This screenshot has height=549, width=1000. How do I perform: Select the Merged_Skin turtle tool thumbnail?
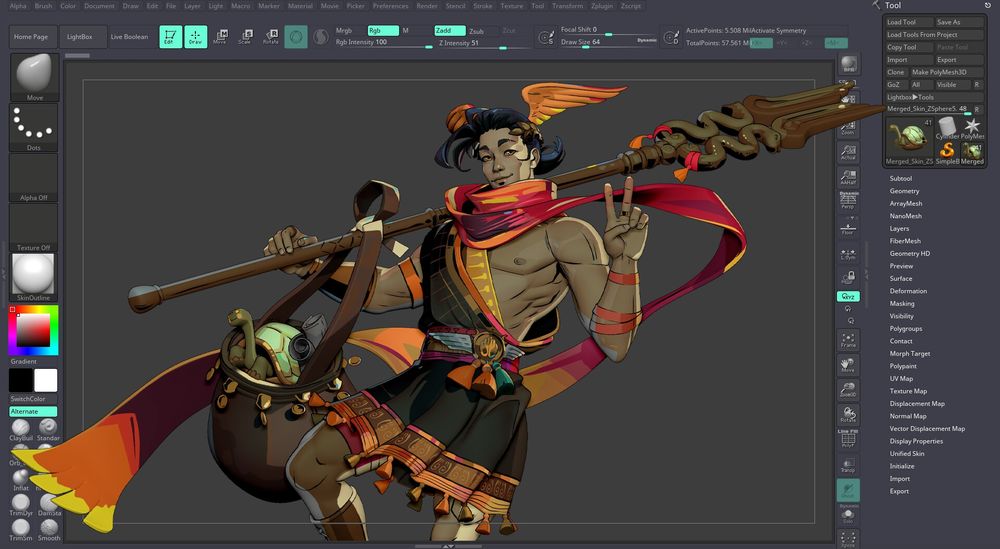coord(909,141)
